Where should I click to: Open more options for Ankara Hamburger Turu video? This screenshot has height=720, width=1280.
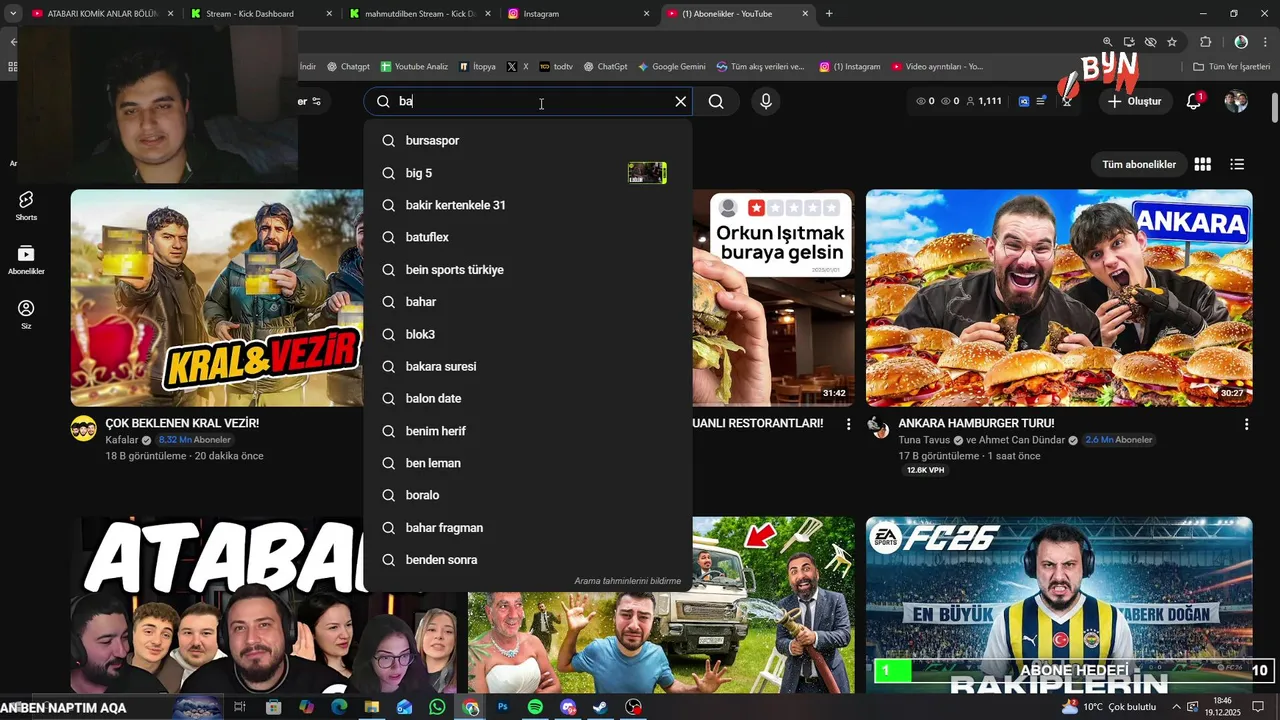tap(1246, 425)
